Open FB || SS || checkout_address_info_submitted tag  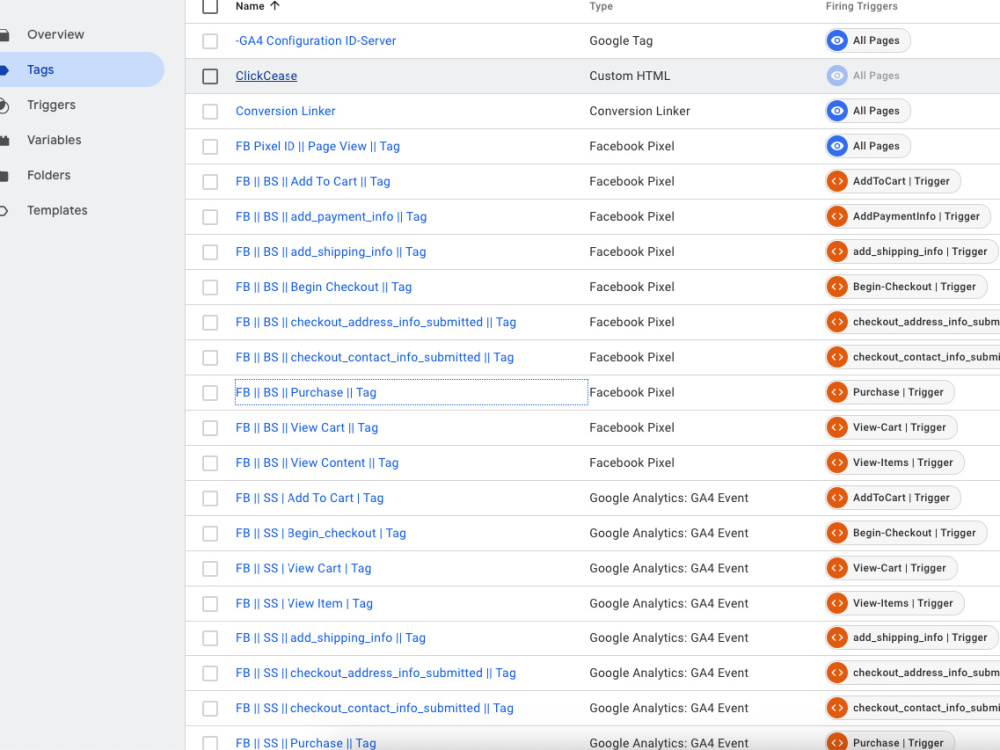click(376, 673)
